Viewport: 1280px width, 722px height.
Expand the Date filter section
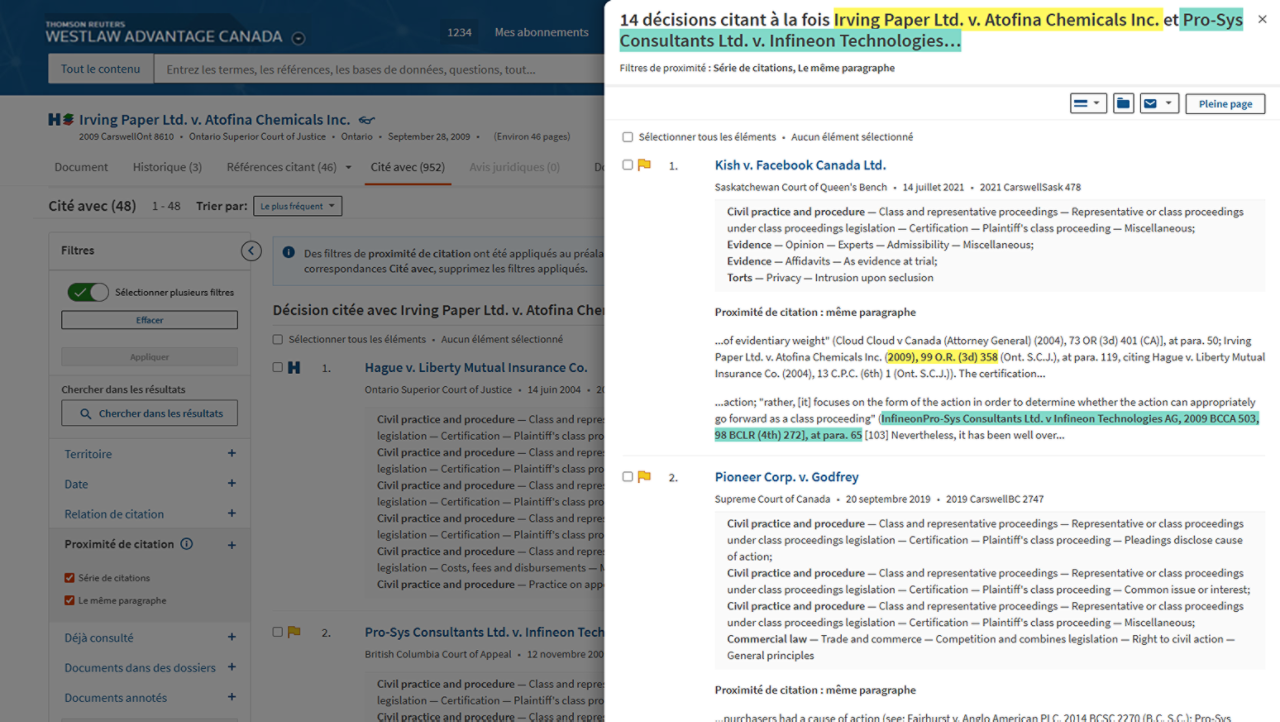pyautogui.click(x=232, y=484)
